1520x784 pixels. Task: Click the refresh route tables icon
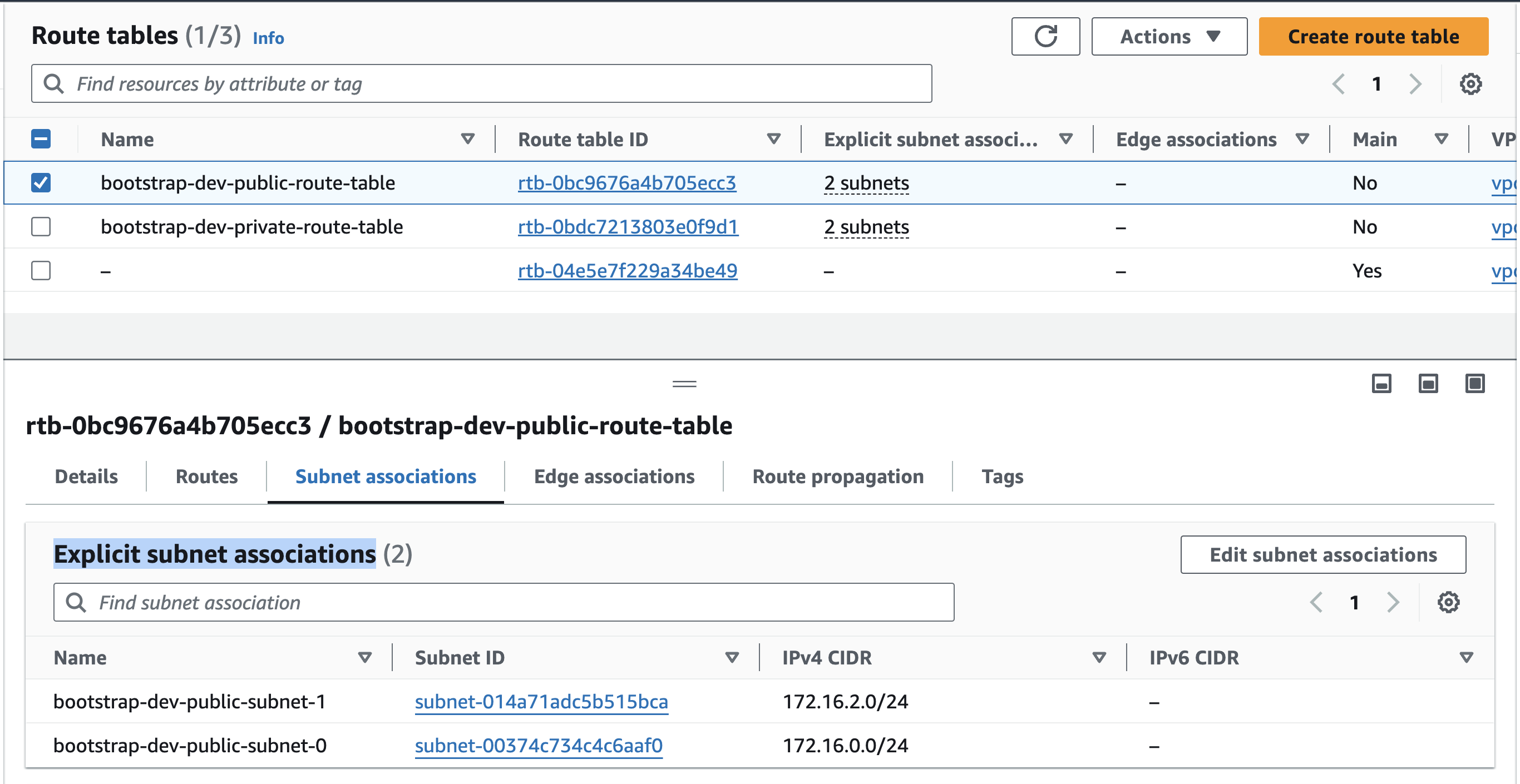1045,37
